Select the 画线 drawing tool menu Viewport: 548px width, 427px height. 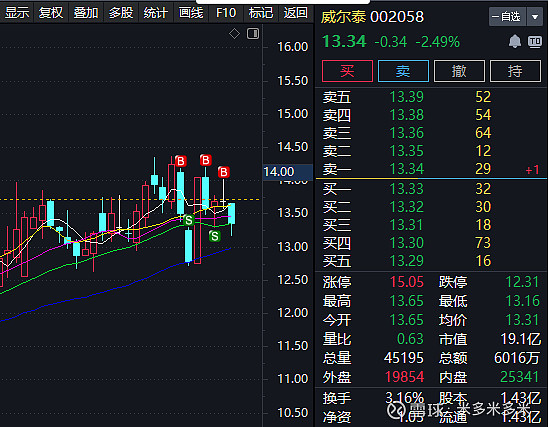[x=191, y=13]
